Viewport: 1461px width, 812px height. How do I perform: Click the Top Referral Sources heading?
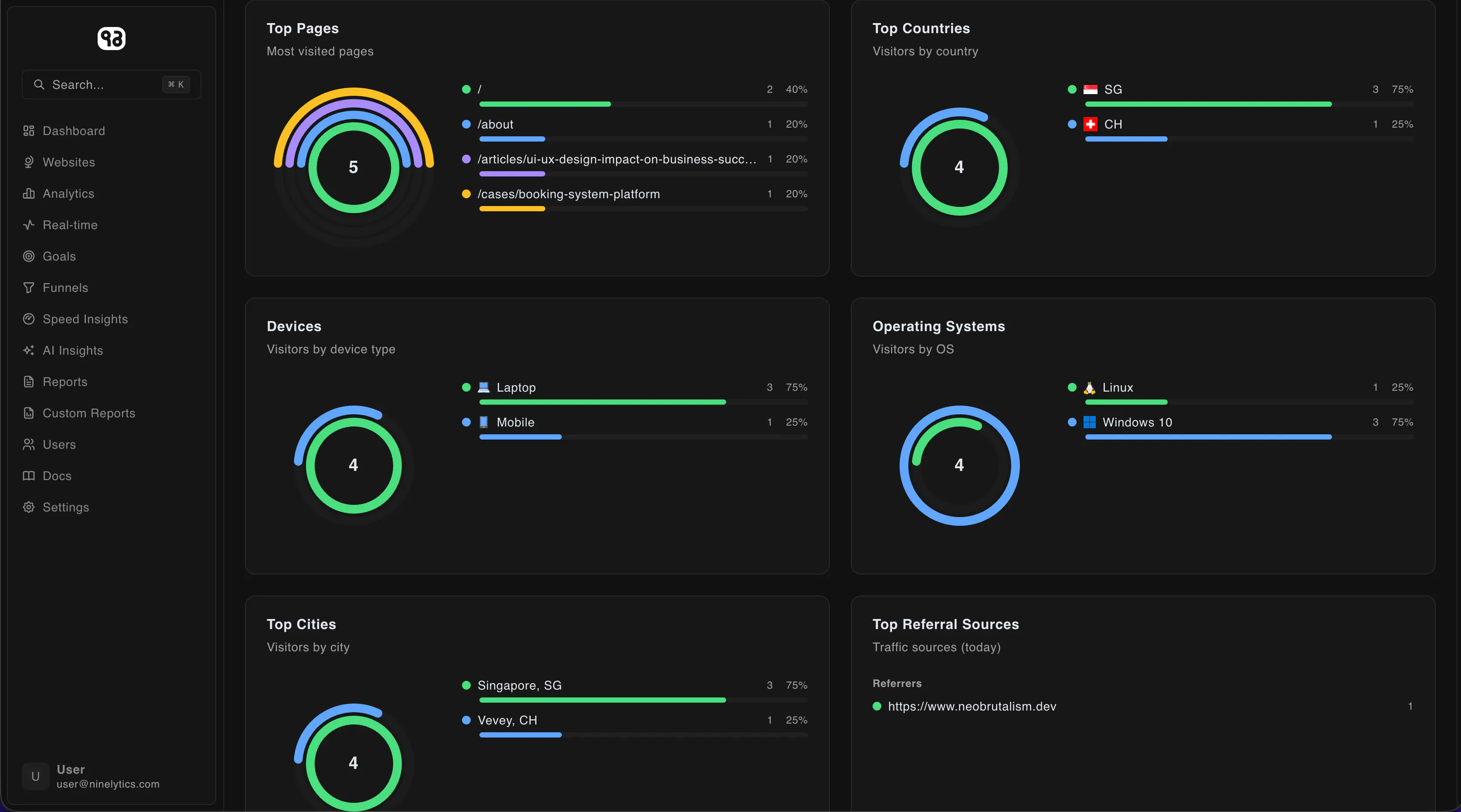coord(945,624)
